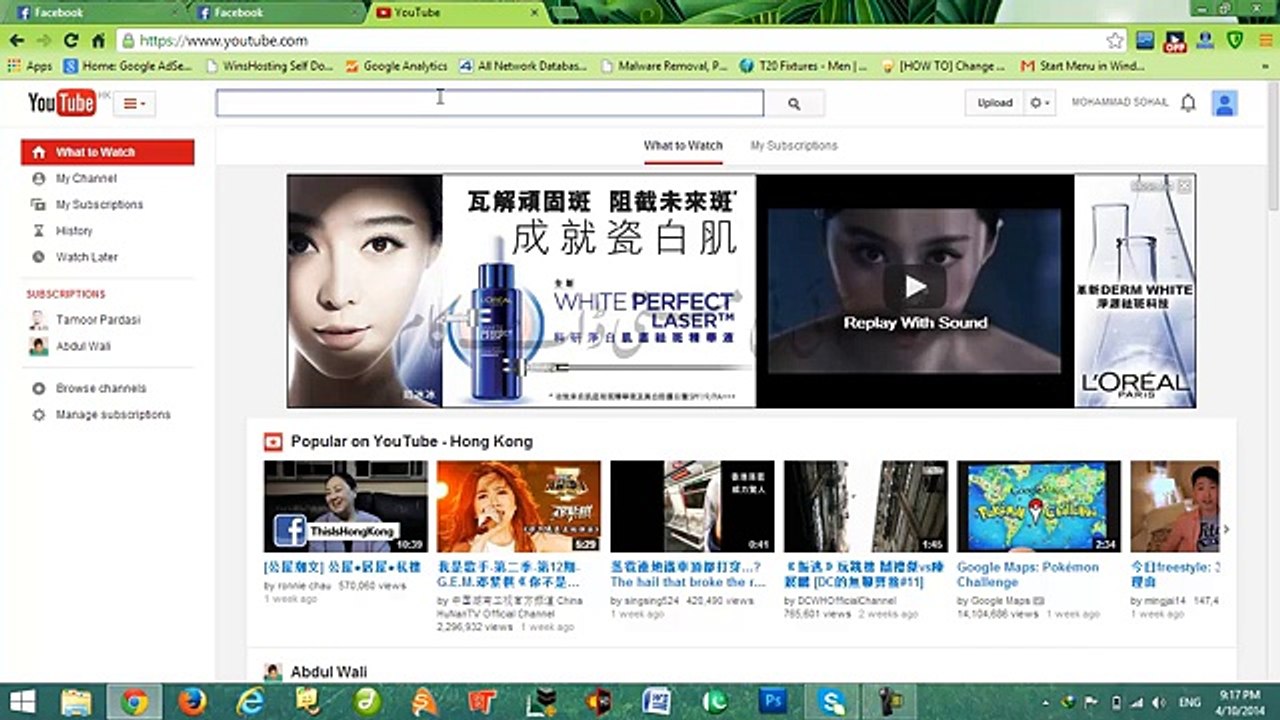Close the YouTube browser tab

534,12
